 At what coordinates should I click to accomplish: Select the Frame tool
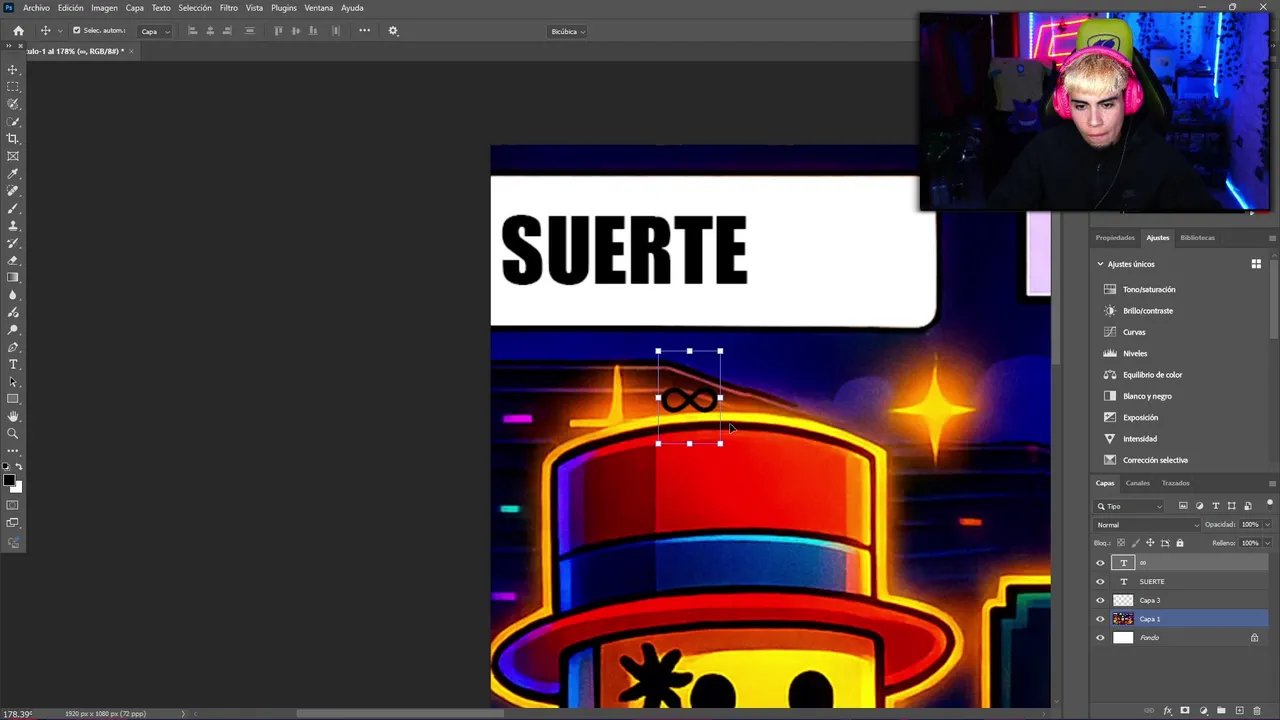click(13, 156)
